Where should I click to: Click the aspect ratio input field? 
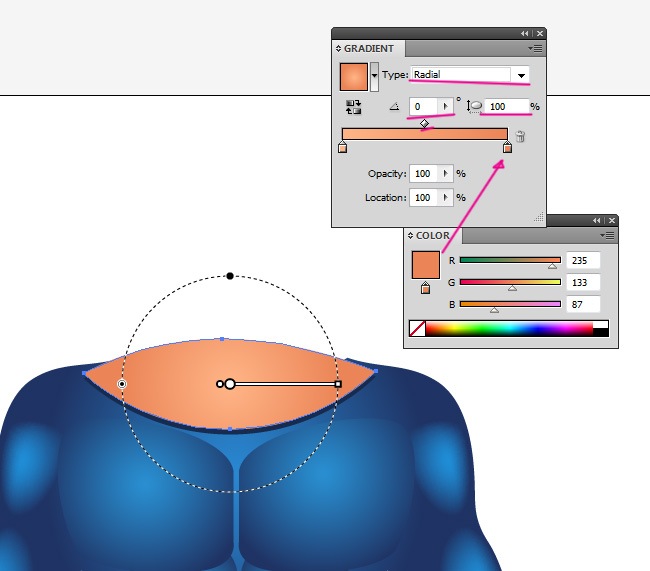coord(507,107)
